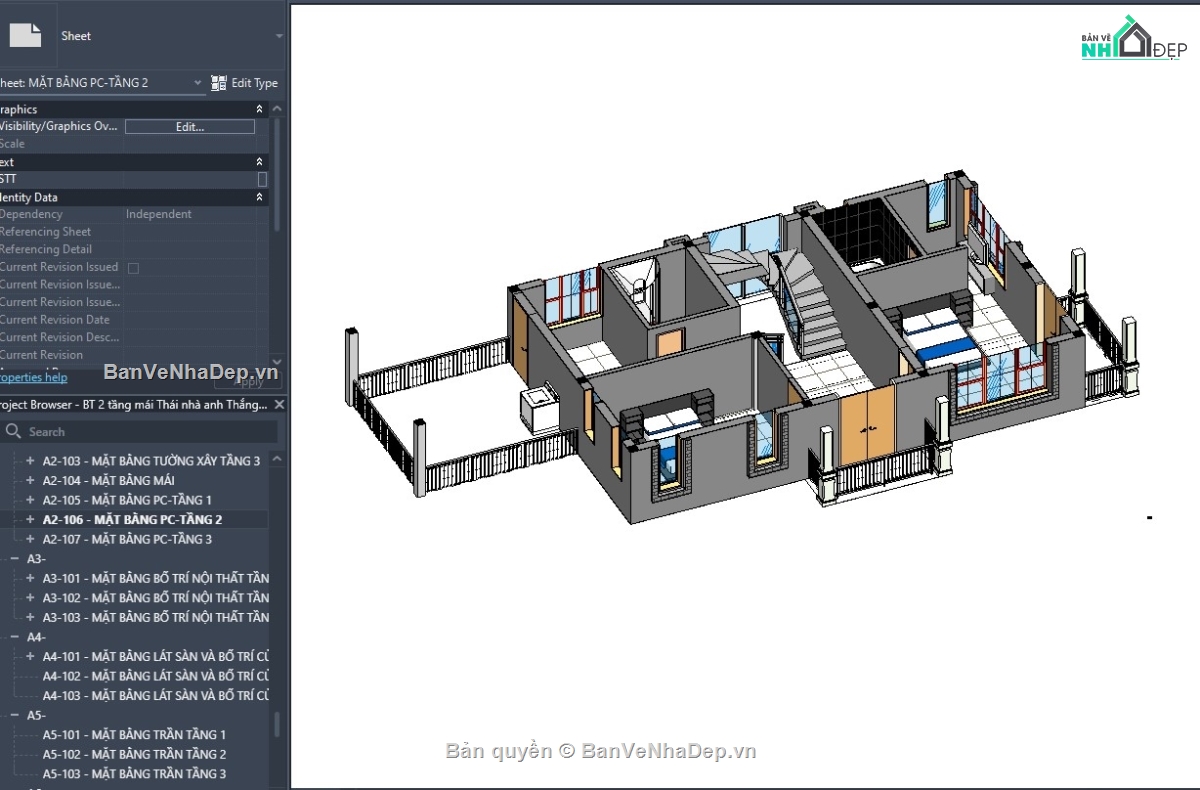The width and height of the screenshot is (1200, 790).
Task: Select 'A2-107 - MẶT BẰNG PC-TẦNG 3' row
Action: click(x=127, y=539)
